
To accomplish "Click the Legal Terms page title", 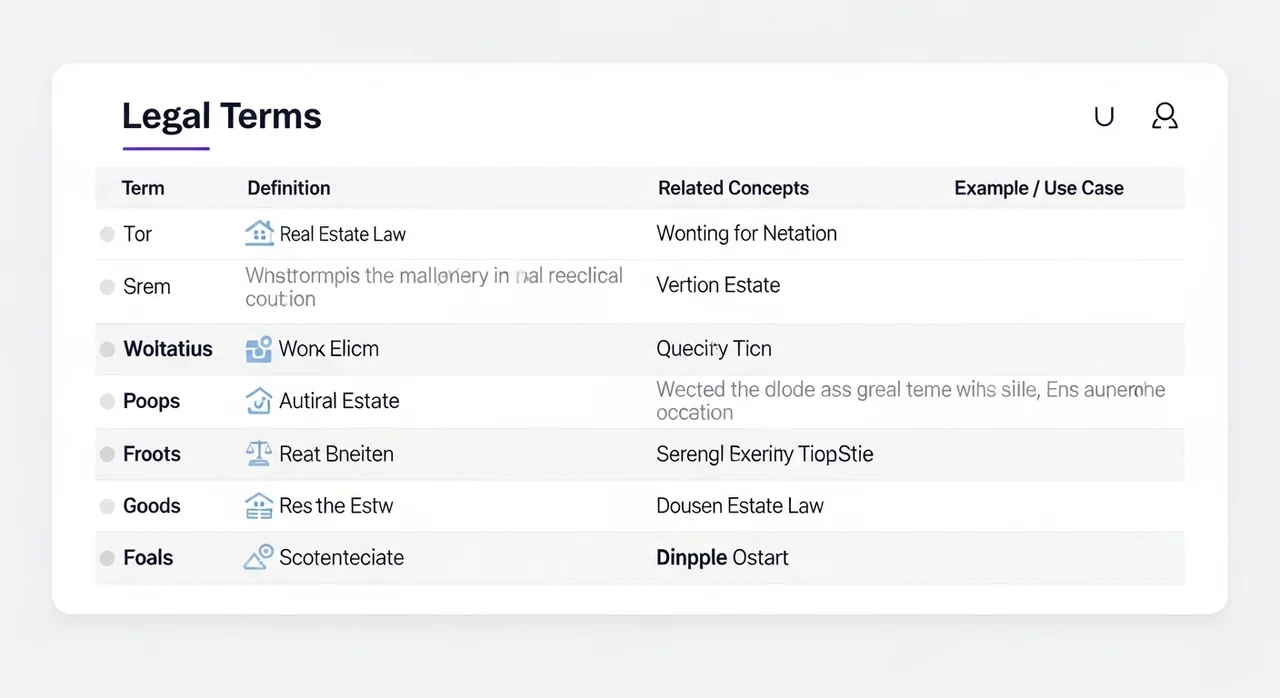I will [x=221, y=117].
